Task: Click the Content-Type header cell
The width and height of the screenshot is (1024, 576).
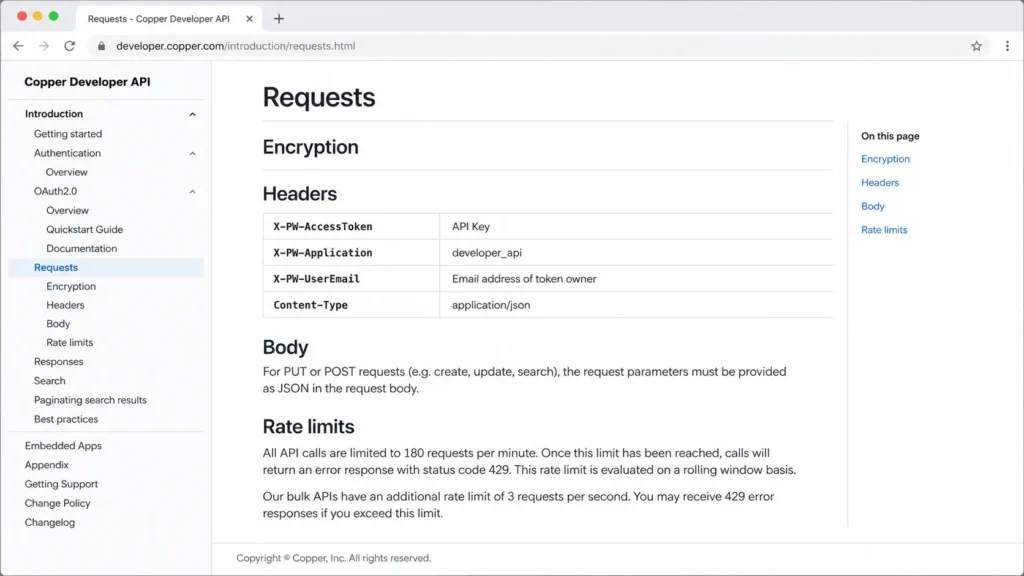Action: [x=351, y=305]
